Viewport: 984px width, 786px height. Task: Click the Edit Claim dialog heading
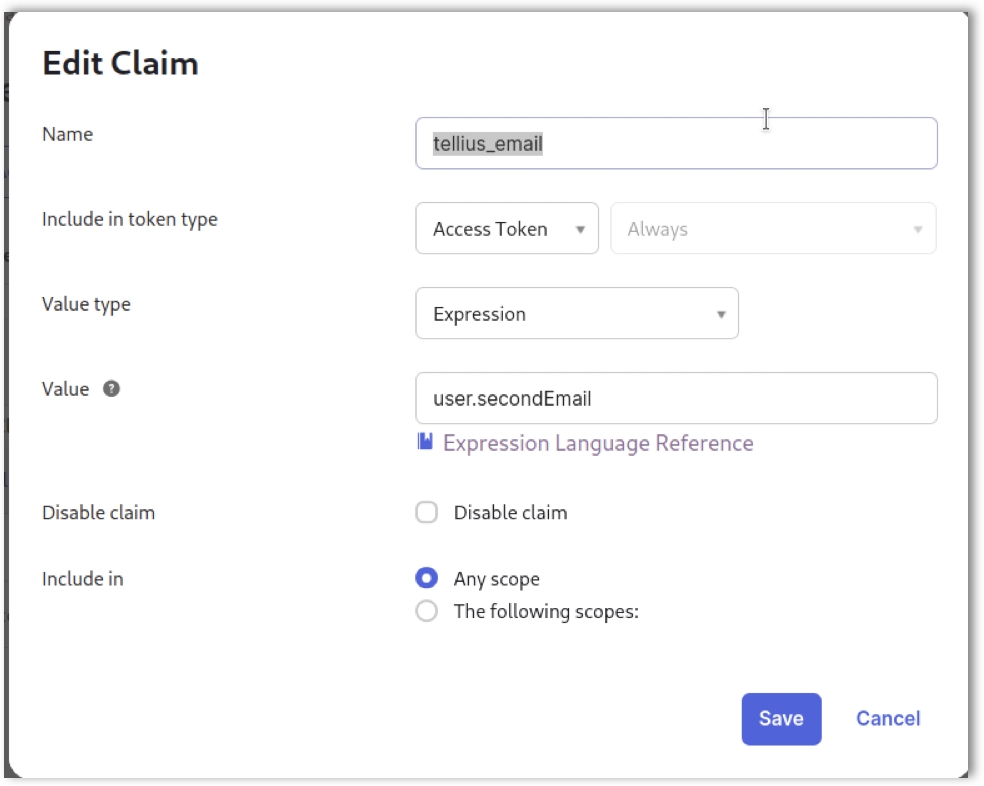coord(120,64)
